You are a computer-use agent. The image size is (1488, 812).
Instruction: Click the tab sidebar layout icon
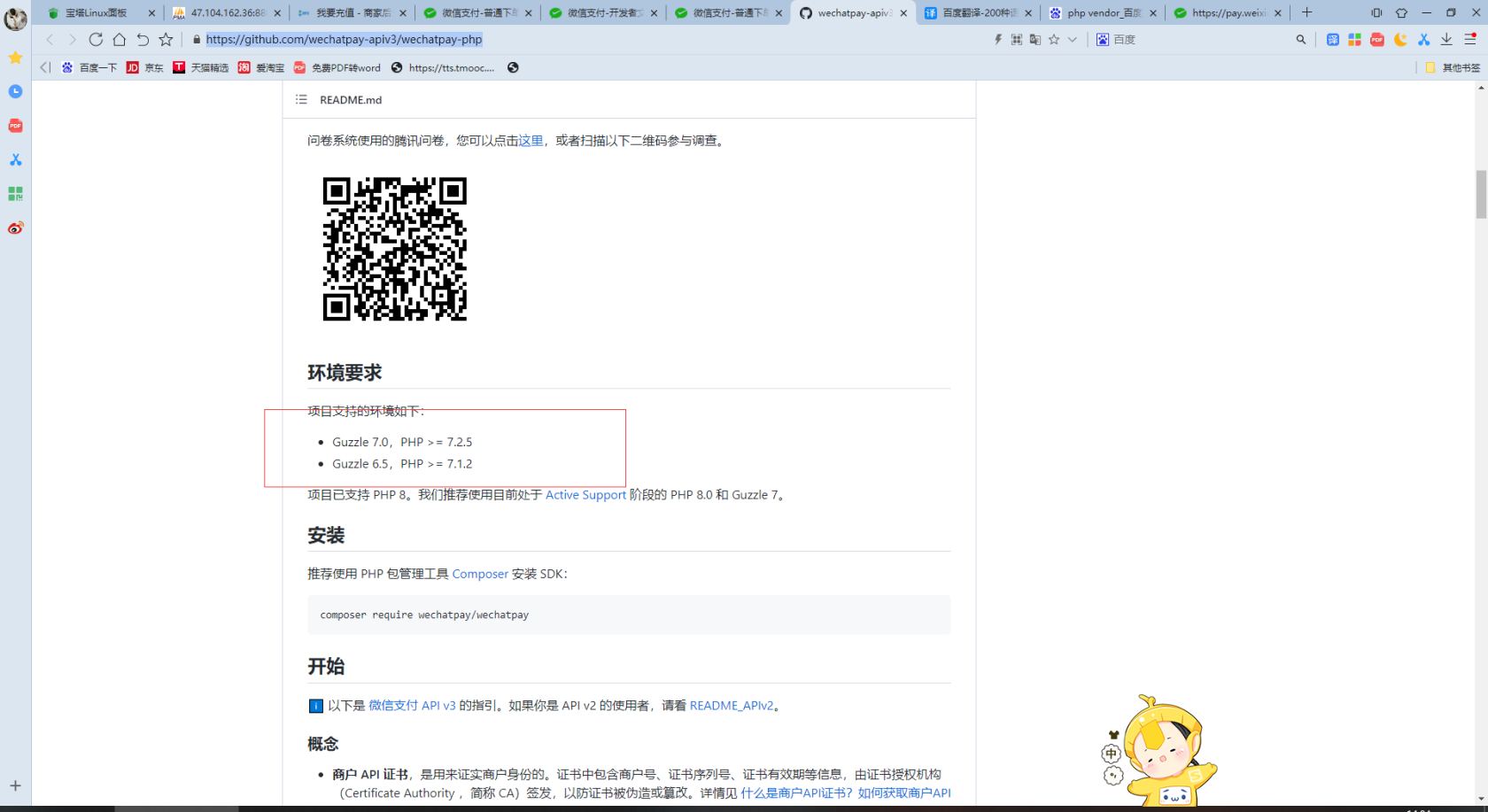pyautogui.click(x=1376, y=12)
